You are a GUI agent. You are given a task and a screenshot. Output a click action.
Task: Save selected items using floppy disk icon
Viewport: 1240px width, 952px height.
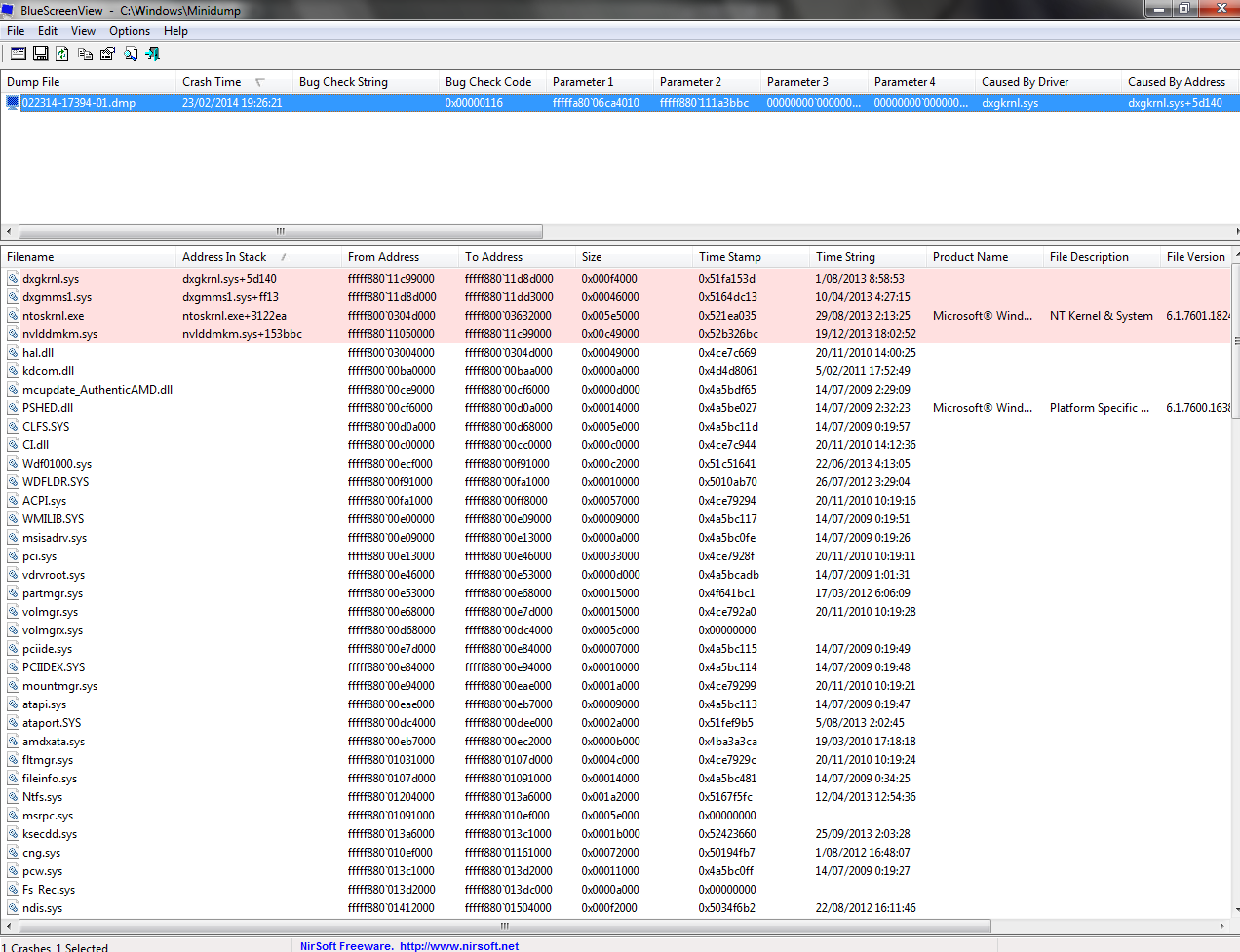41,54
